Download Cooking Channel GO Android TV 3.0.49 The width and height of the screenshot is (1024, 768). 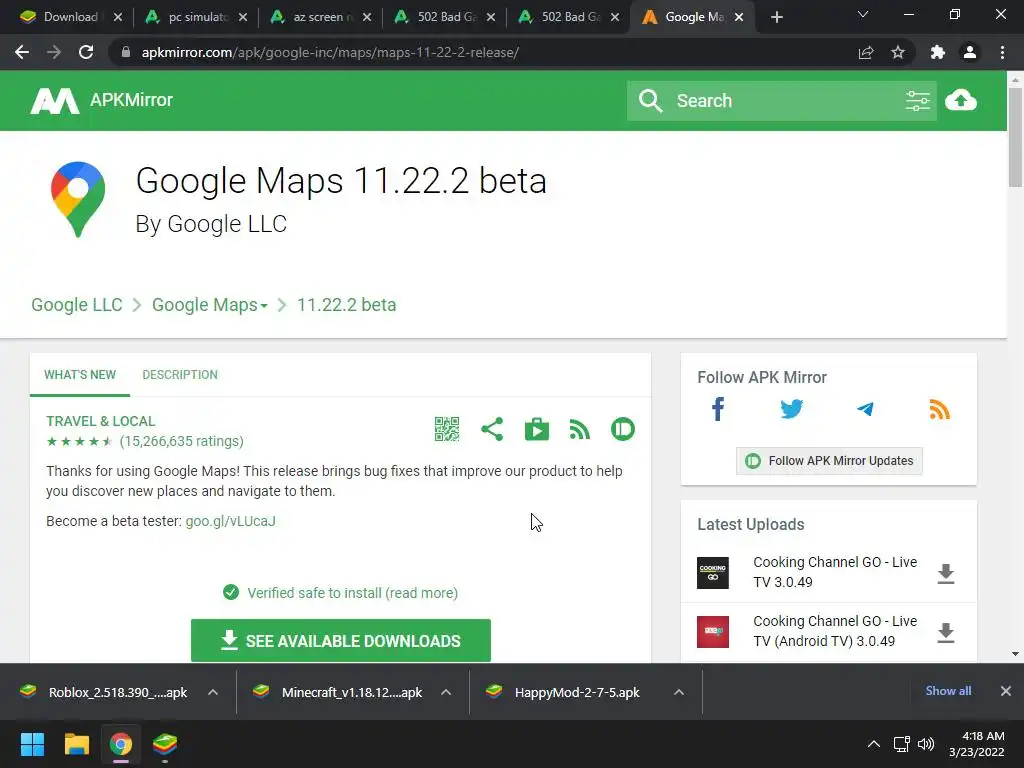coord(946,632)
